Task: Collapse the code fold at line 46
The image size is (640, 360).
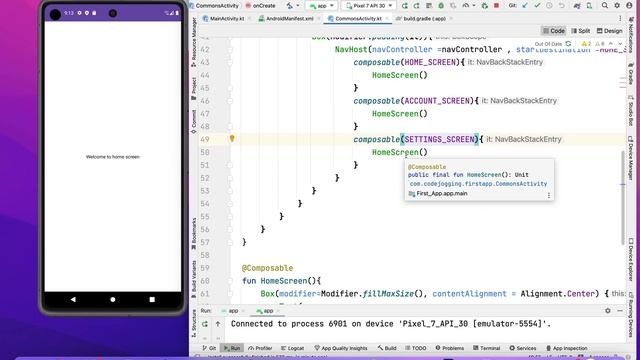Action: coord(230,100)
